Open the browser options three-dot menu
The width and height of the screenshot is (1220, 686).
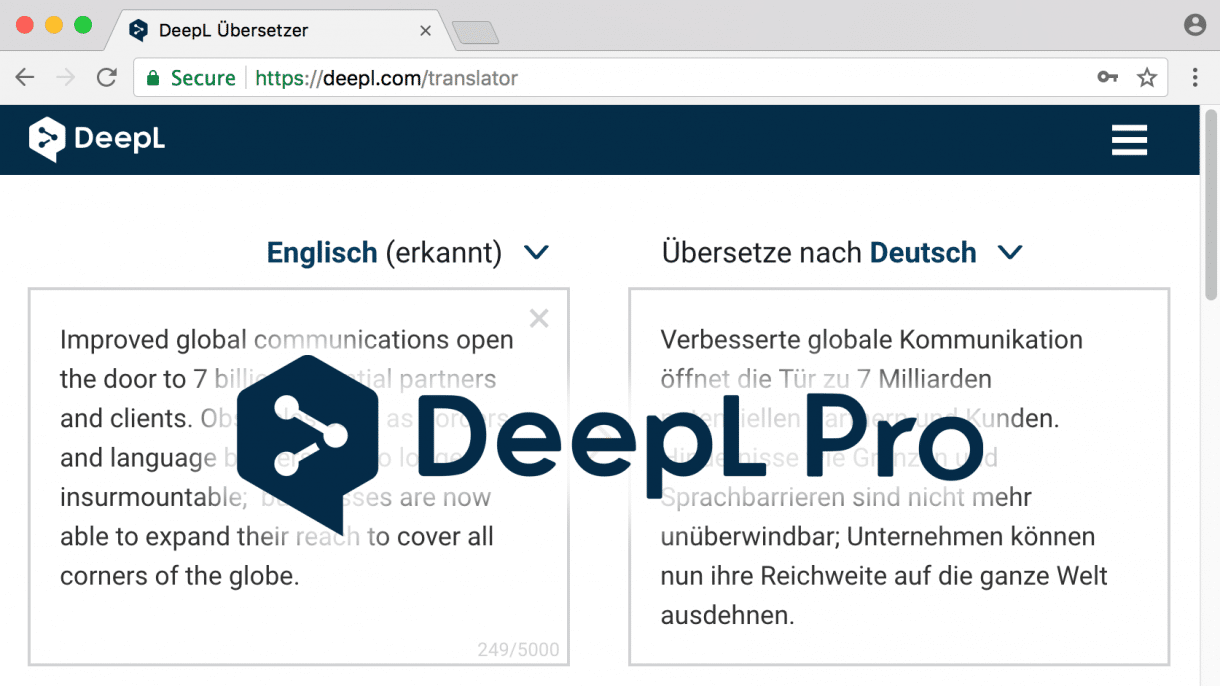tap(1195, 77)
